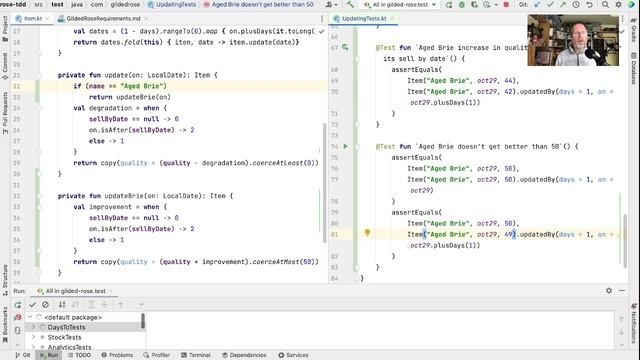
Task: Click the lightbulb intention icon on line 81
Action: coord(367,233)
